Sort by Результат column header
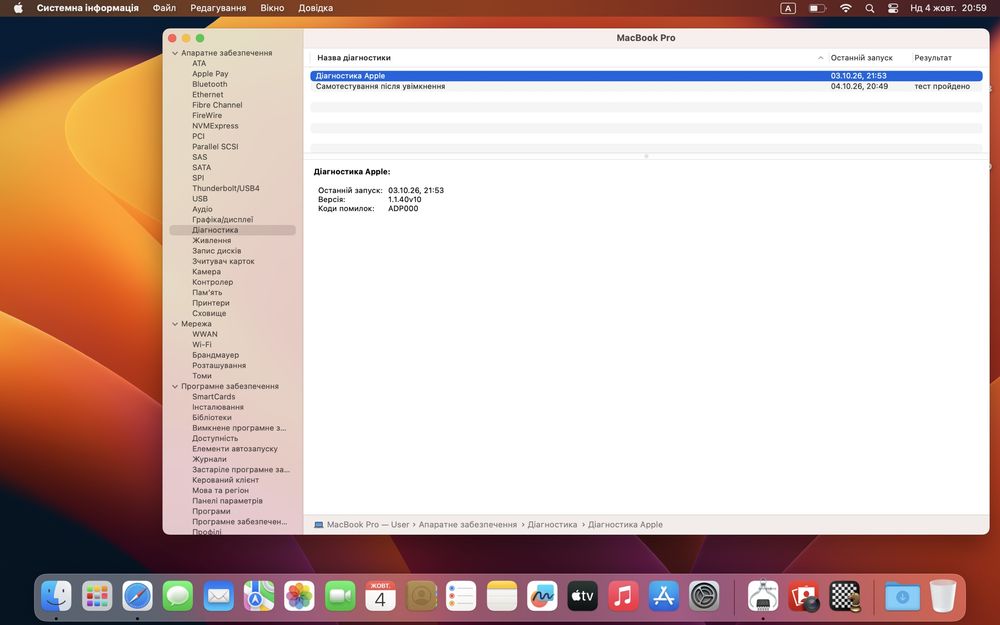 933,57
